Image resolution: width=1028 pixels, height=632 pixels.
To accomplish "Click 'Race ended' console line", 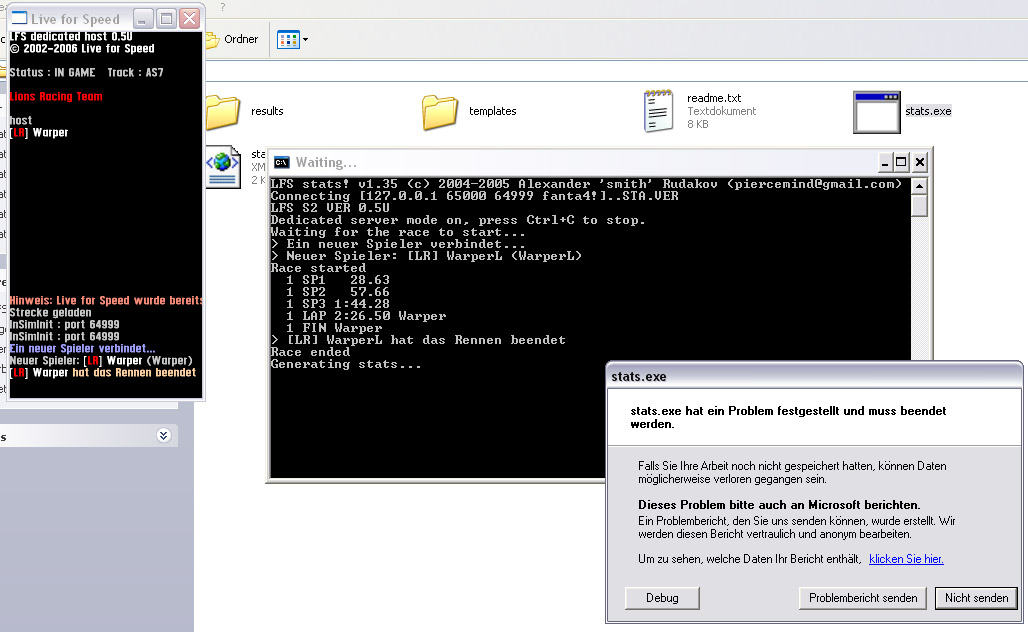I will click(x=310, y=352).
